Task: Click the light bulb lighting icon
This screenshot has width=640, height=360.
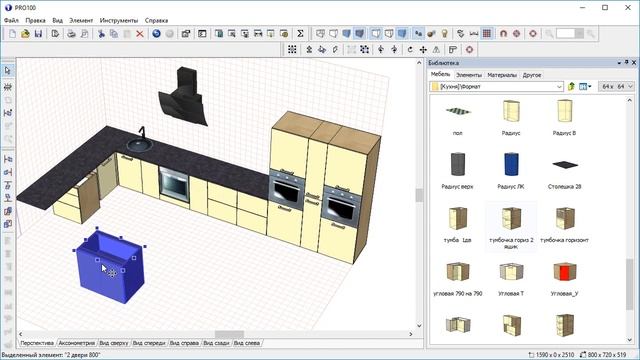Action: 444,34
